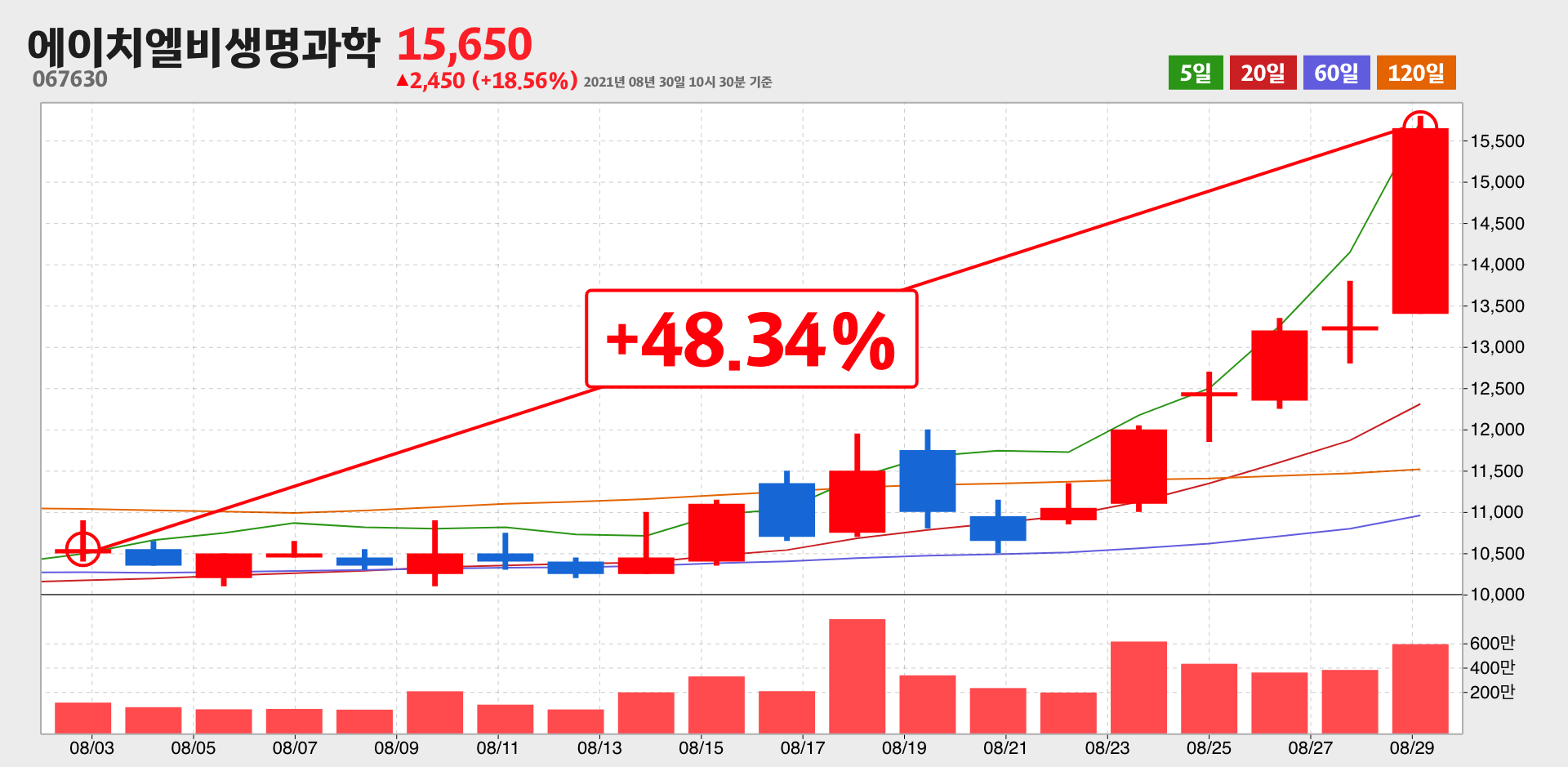Click the 10,000 price axis label
This screenshot has width=1568, height=767.
(1498, 595)
